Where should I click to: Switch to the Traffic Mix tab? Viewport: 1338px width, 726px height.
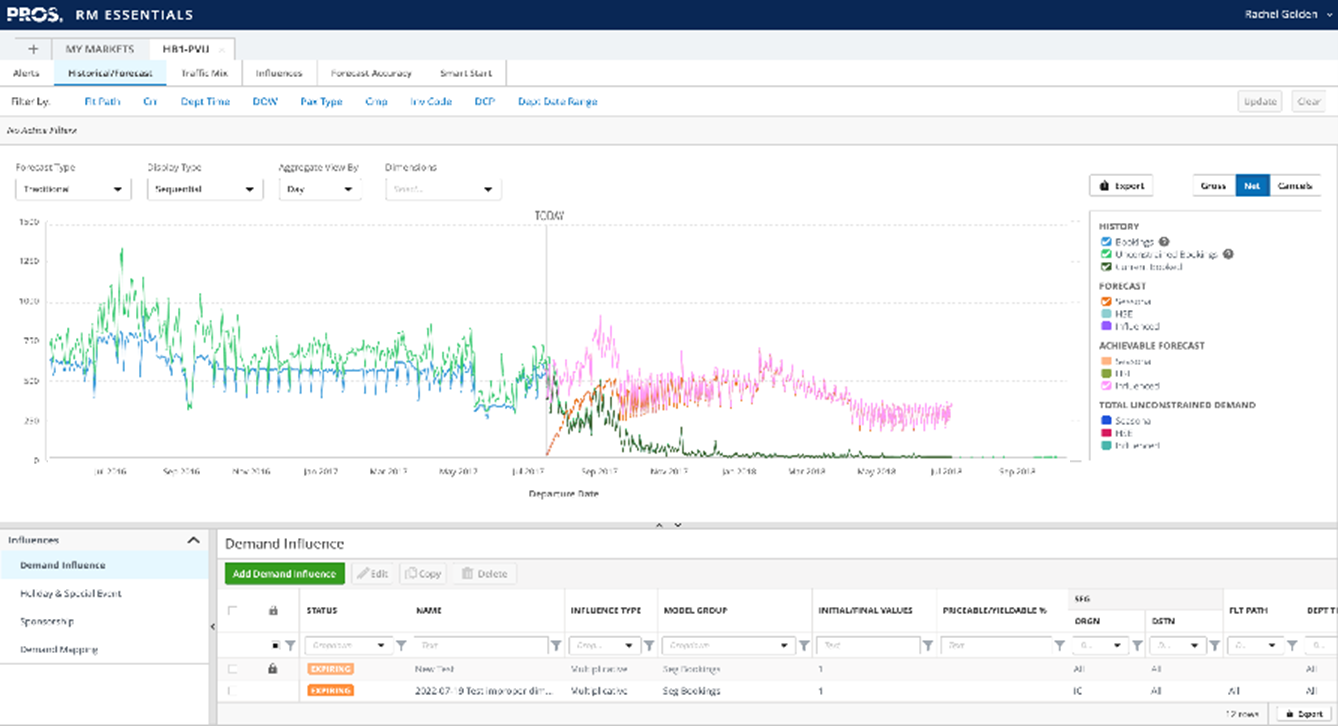point(203,72)
